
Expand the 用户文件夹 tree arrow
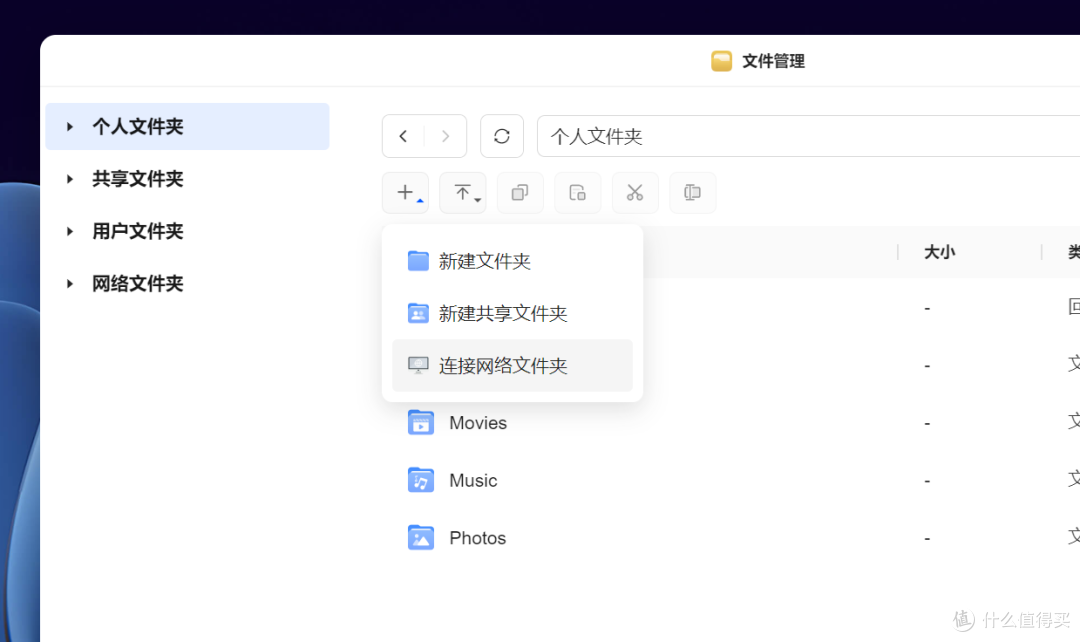pyautogui.click(x=70, y=231)
